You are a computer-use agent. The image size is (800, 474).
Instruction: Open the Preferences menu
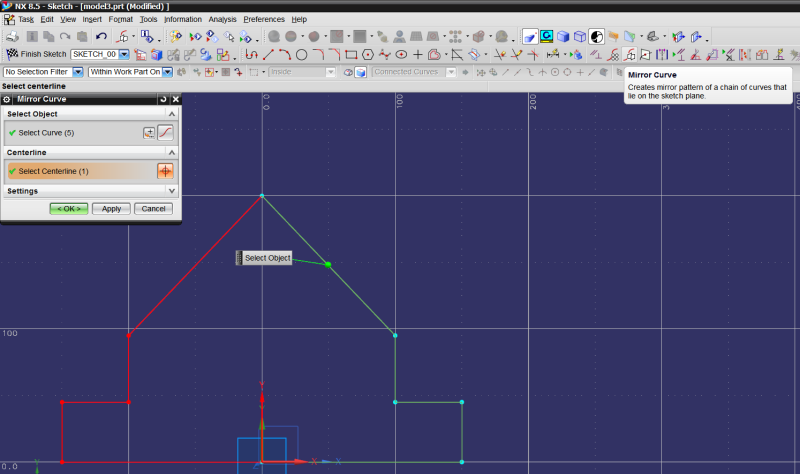click(x=264, y=19)
